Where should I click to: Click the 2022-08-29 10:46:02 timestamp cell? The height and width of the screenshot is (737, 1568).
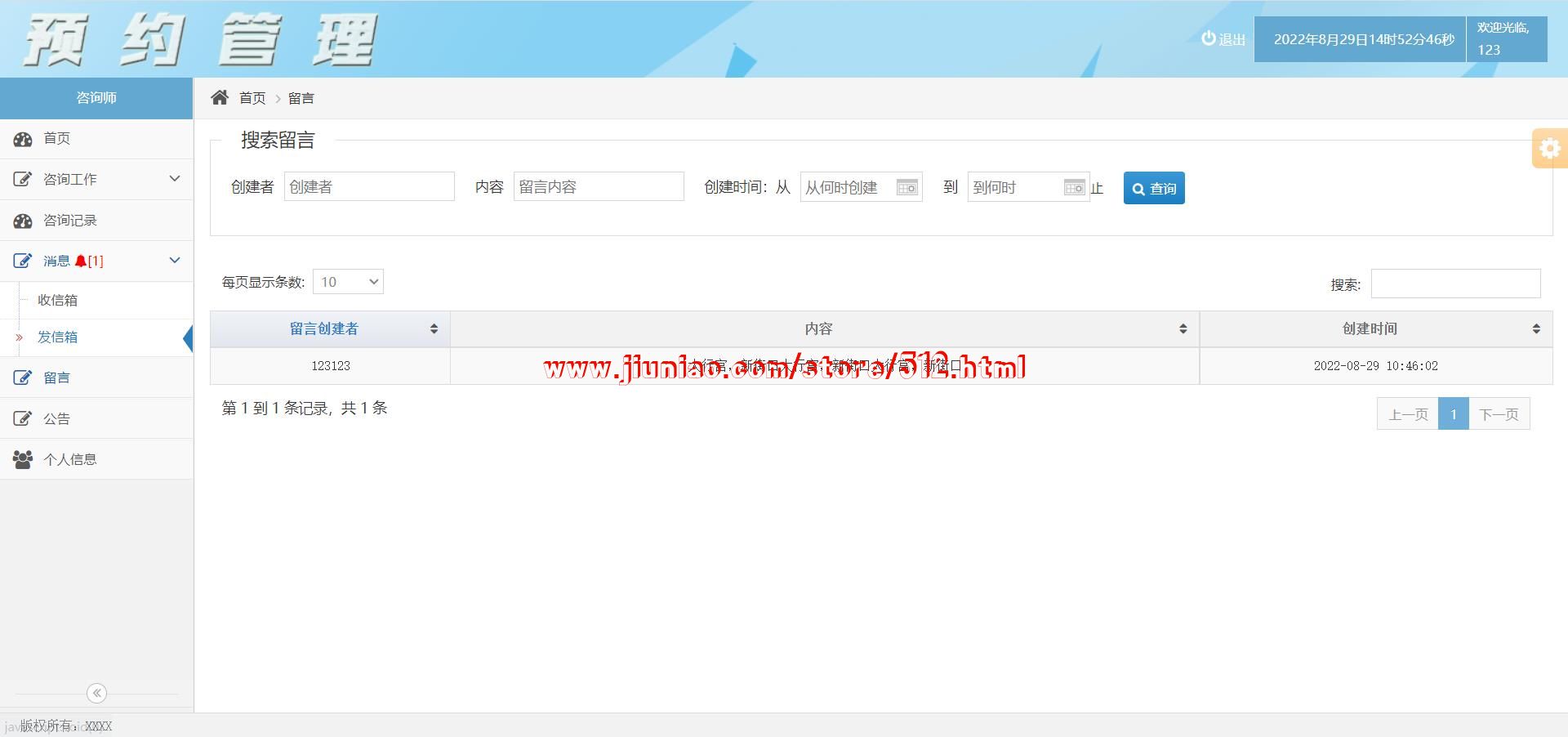[1376, 366]
